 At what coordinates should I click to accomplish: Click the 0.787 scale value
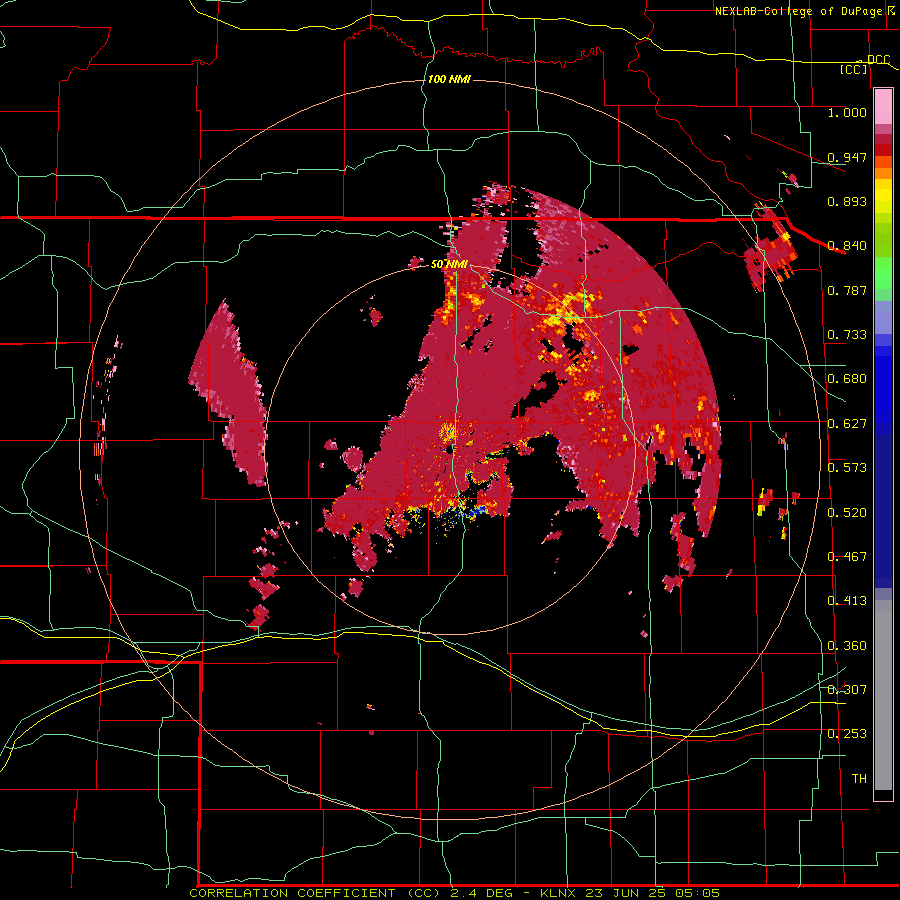(x=847, y=290)
